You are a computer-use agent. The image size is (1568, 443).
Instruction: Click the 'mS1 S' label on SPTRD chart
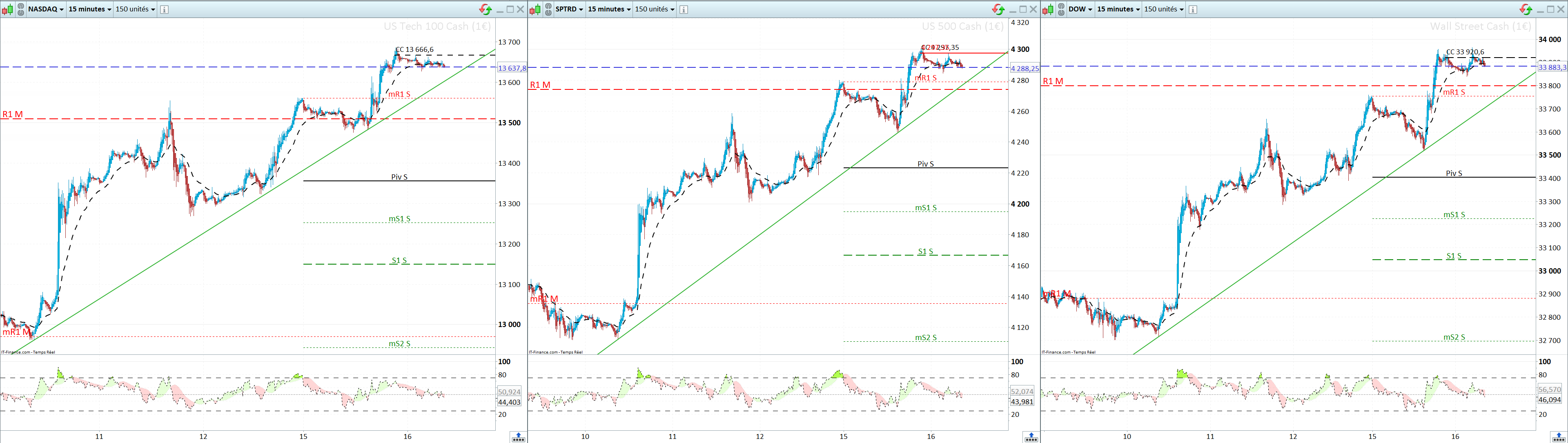[x=925, y=208]
